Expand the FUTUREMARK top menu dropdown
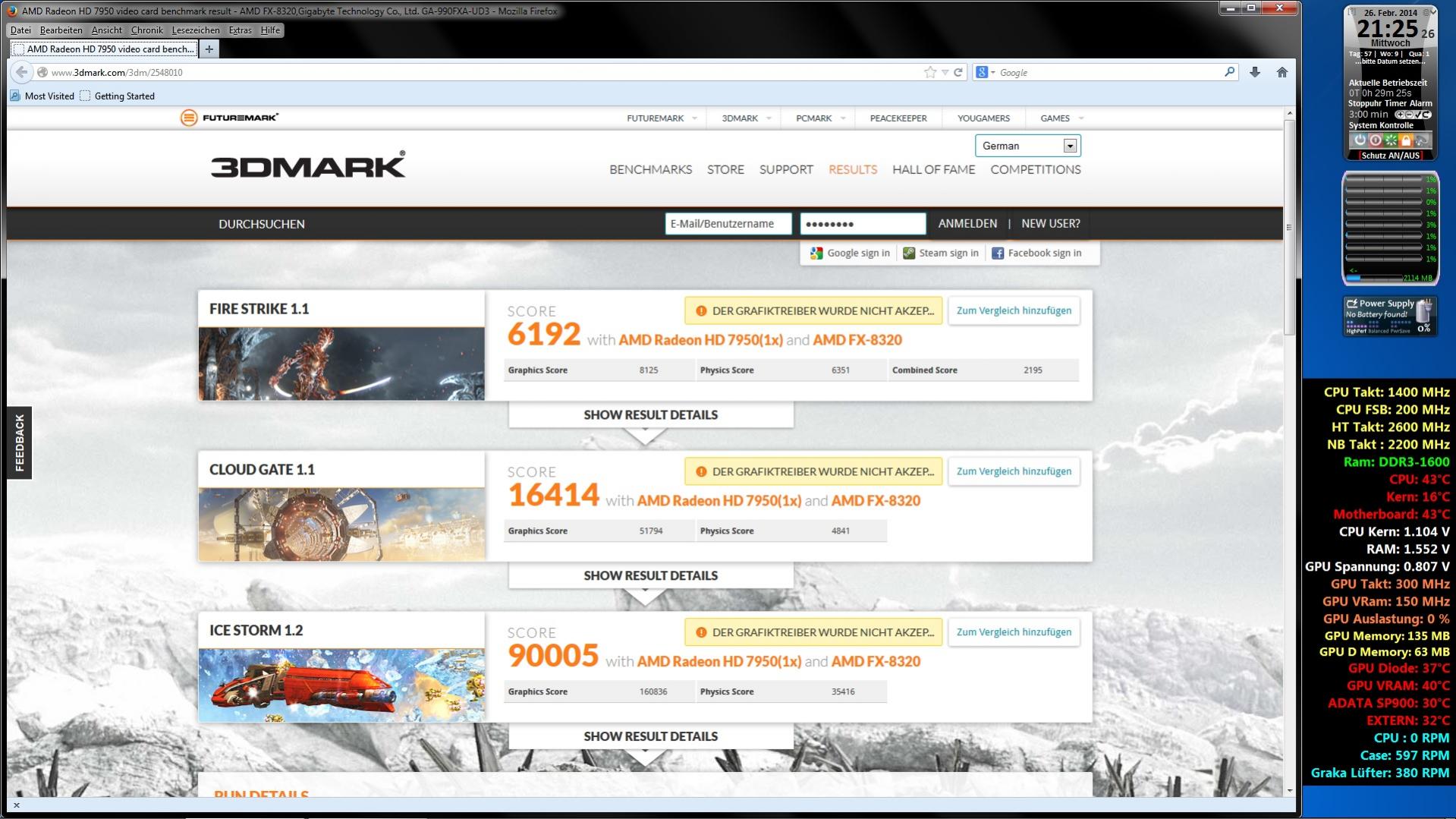Screen dimensions: 1456x819 coord(694,118)
